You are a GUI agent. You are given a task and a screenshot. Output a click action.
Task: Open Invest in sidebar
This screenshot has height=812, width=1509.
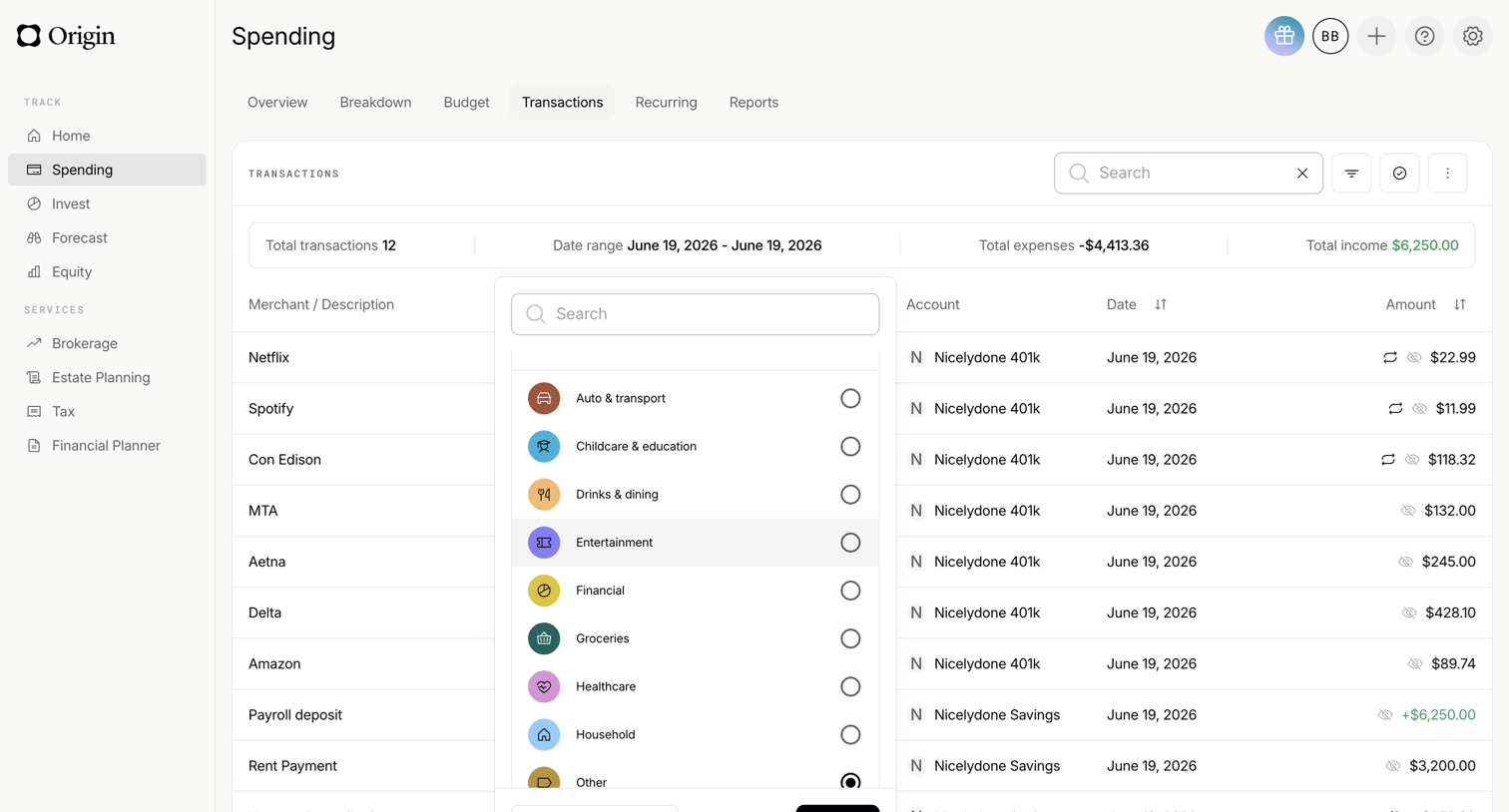107,203
